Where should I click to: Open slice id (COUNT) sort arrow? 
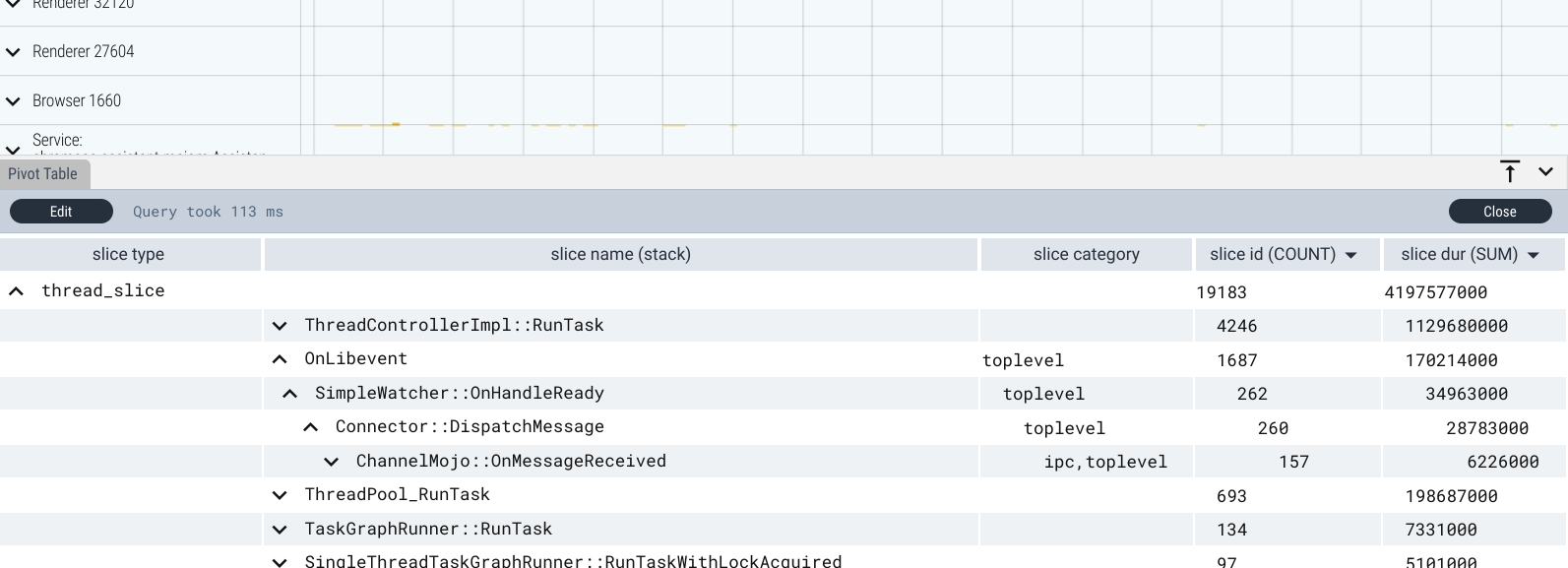[x=1350, y=255]
